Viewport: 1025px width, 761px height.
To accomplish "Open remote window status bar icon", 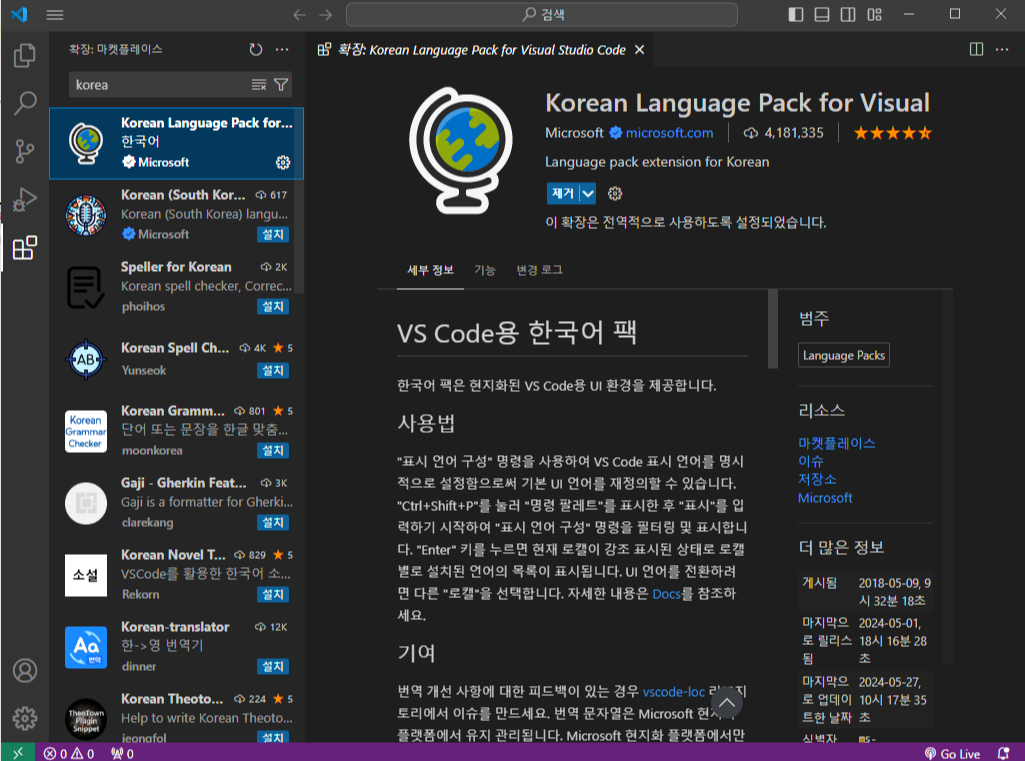I will tap(18, 753).
